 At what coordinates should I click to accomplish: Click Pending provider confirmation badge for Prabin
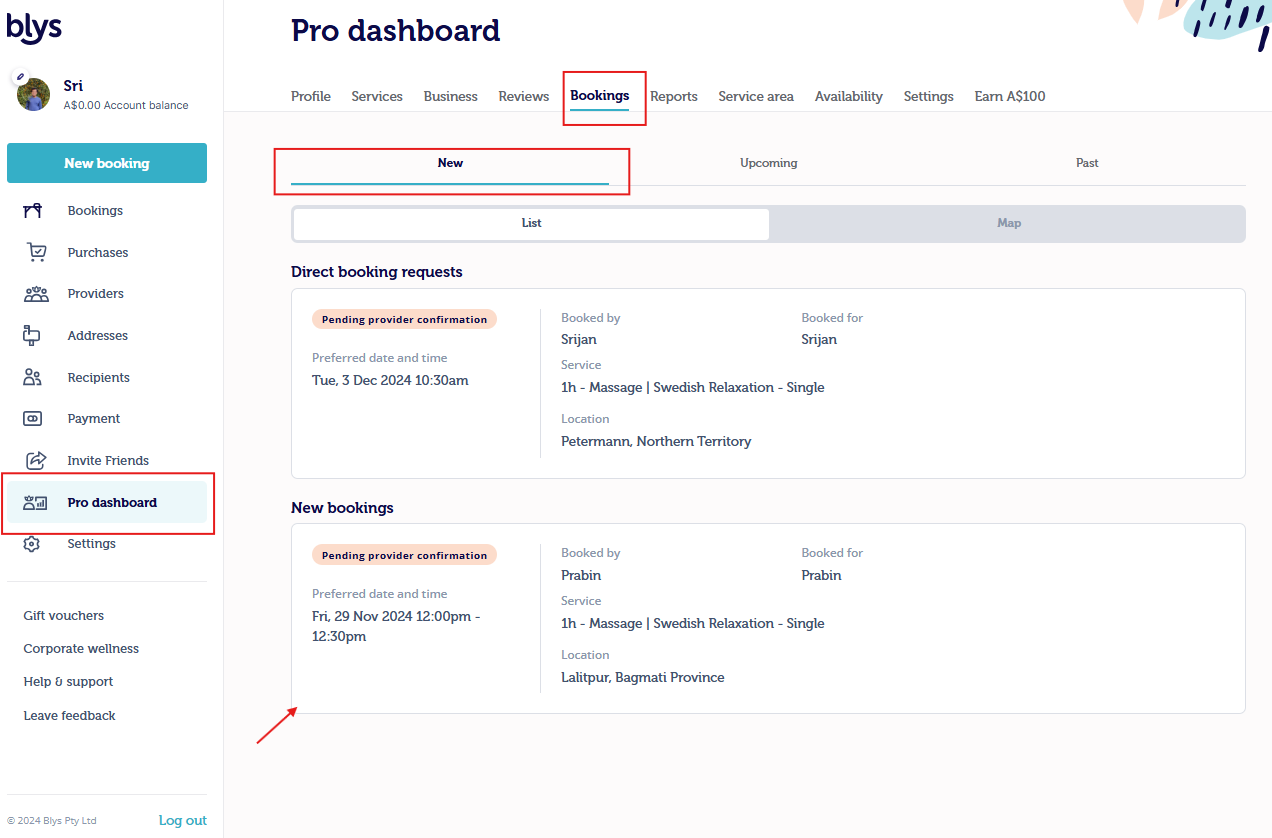pos(404,556)
